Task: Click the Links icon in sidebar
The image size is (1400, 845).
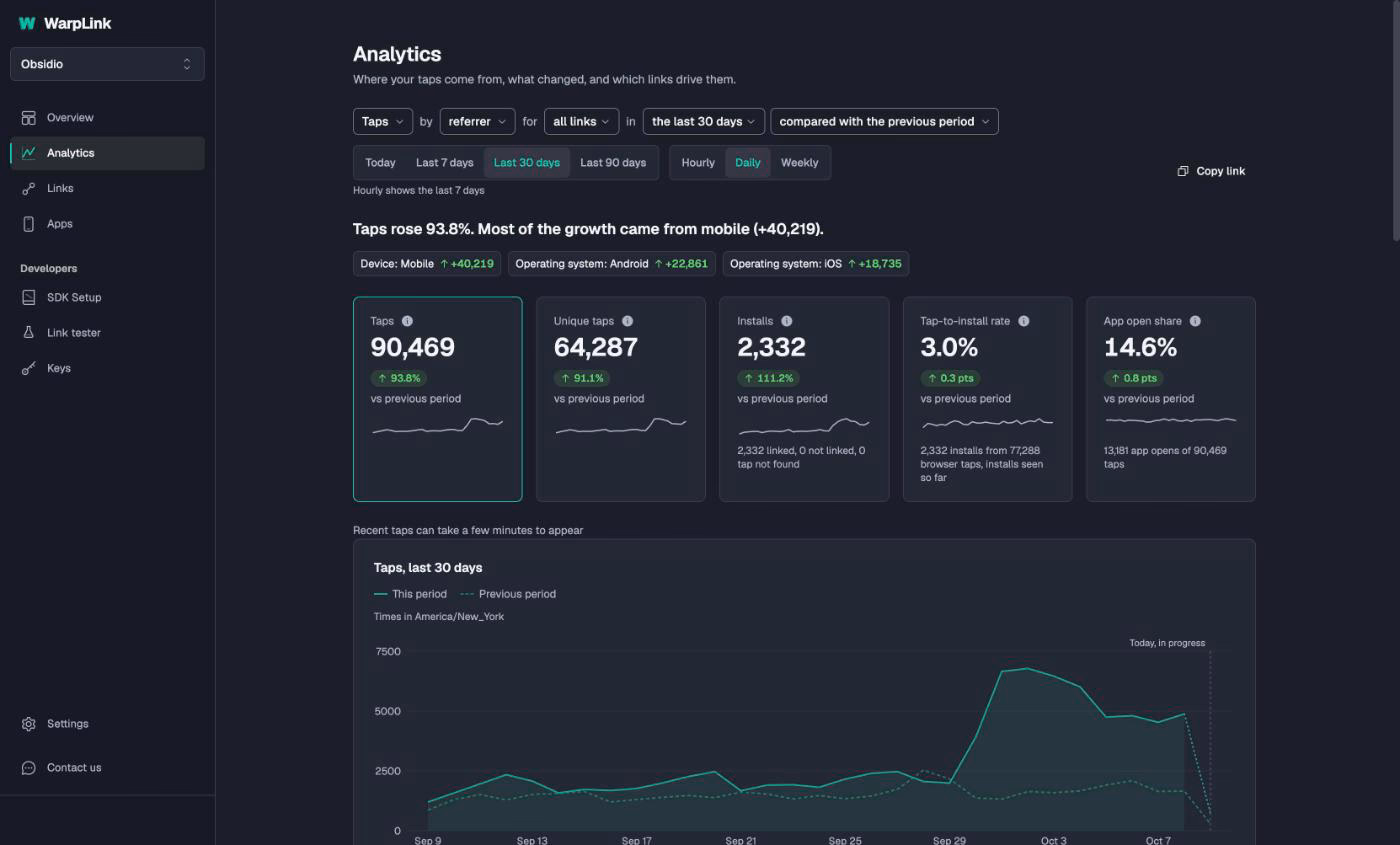Action: click(x=29, y=188)
